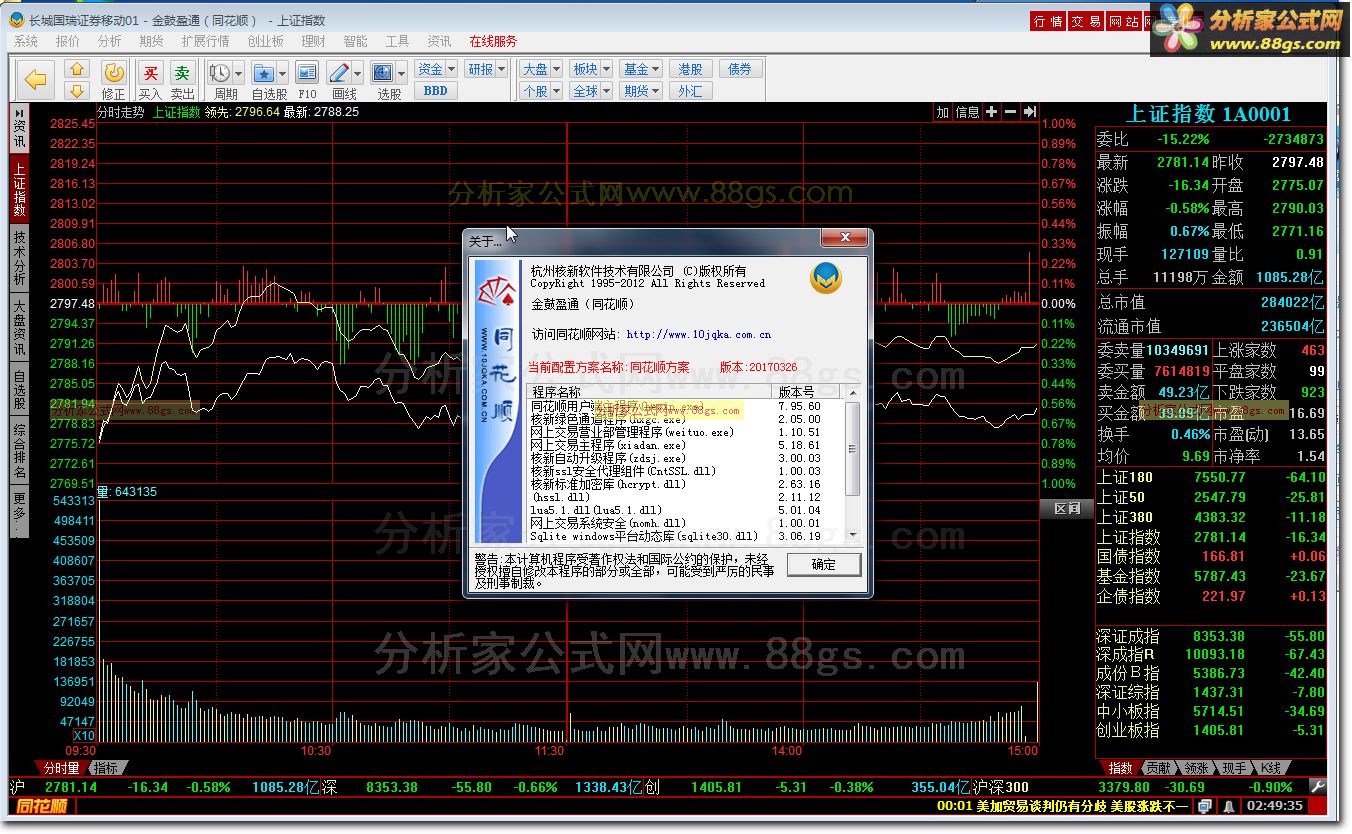
Task: Switch to the 领涨 tab at bottom right
Action: [x=1196, y=768]
